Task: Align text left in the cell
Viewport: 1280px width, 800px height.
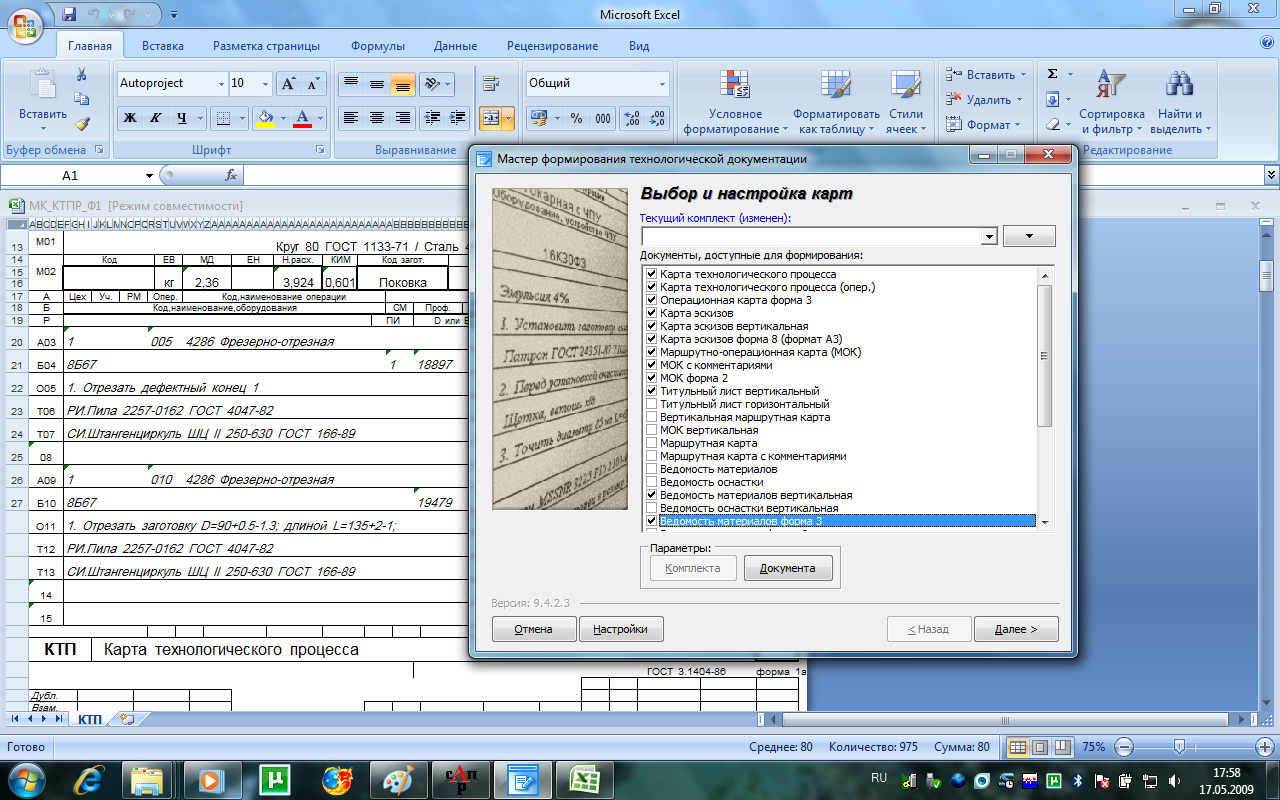Action: click(350, 118)
